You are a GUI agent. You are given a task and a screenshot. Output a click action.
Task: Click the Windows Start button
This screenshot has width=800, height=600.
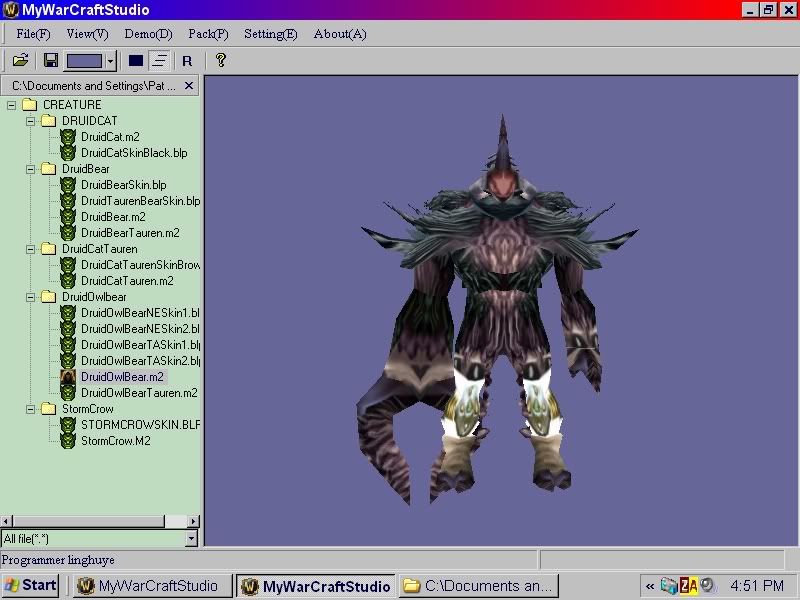(30, 585)
